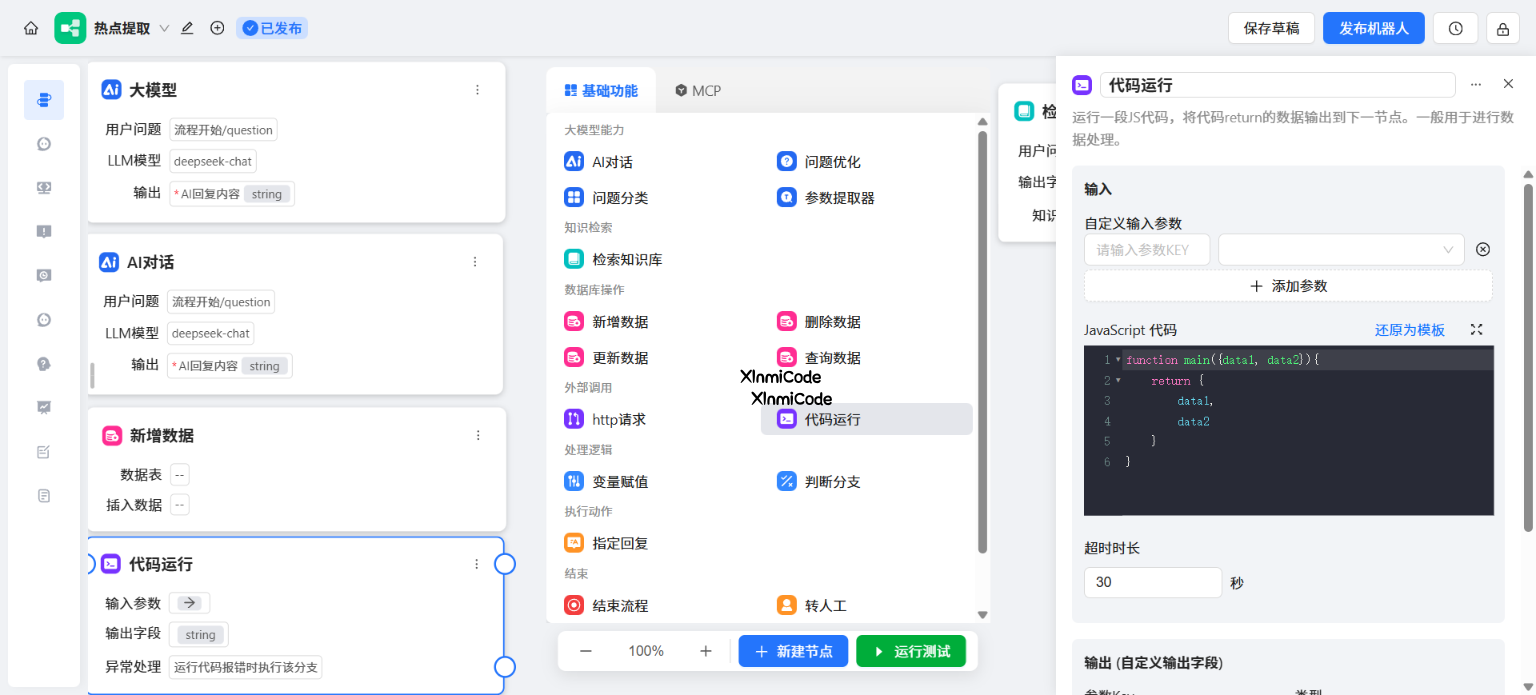Click the 转人工 node icon

coord(787,604)
